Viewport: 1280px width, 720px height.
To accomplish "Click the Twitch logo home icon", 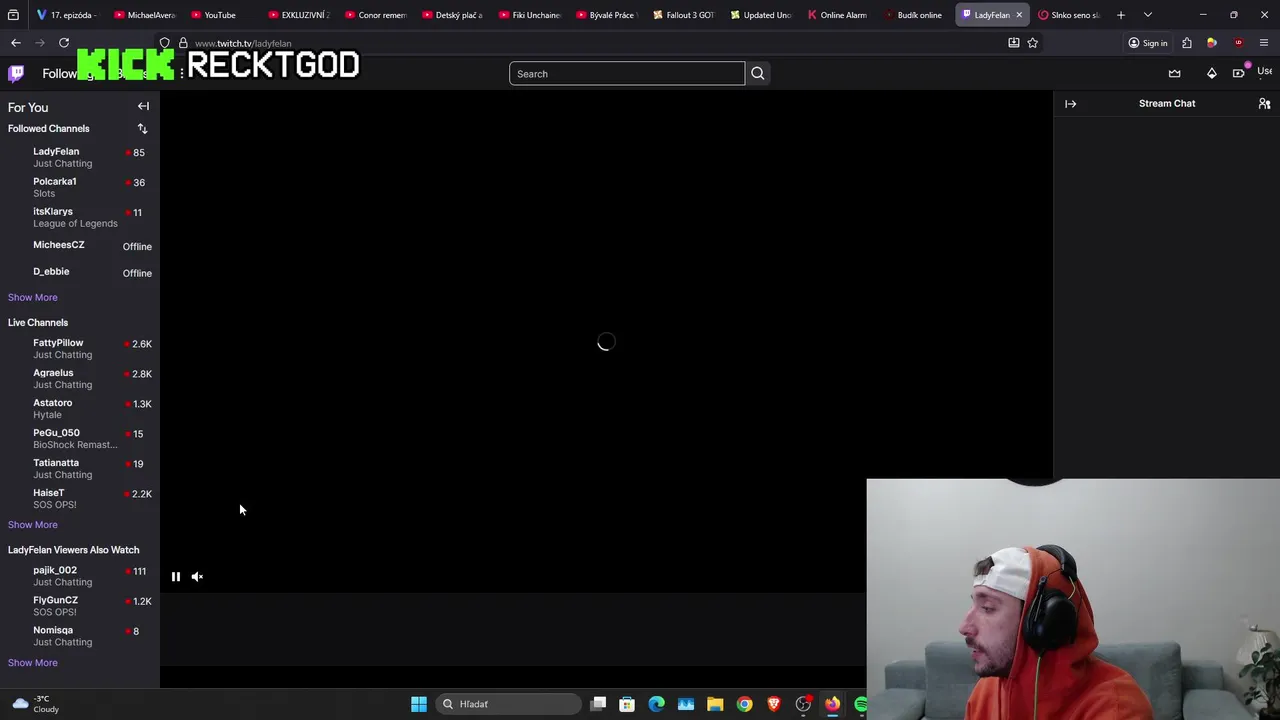I will click(16, 73).
